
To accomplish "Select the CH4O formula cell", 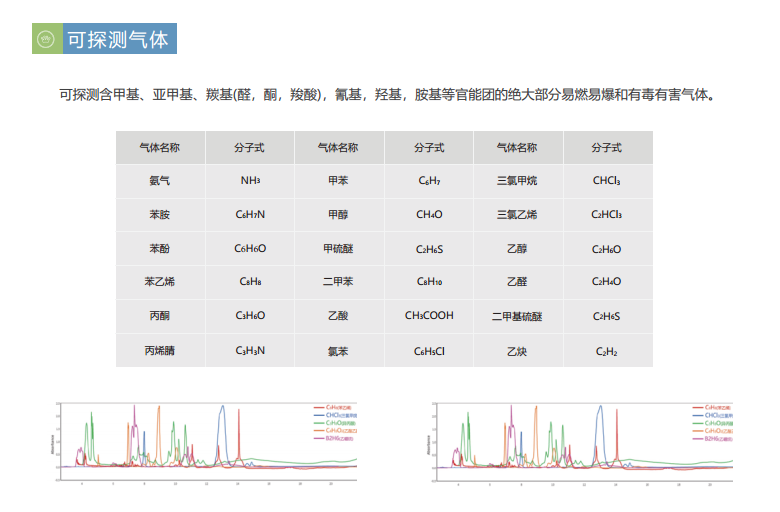I will (429, 215).
